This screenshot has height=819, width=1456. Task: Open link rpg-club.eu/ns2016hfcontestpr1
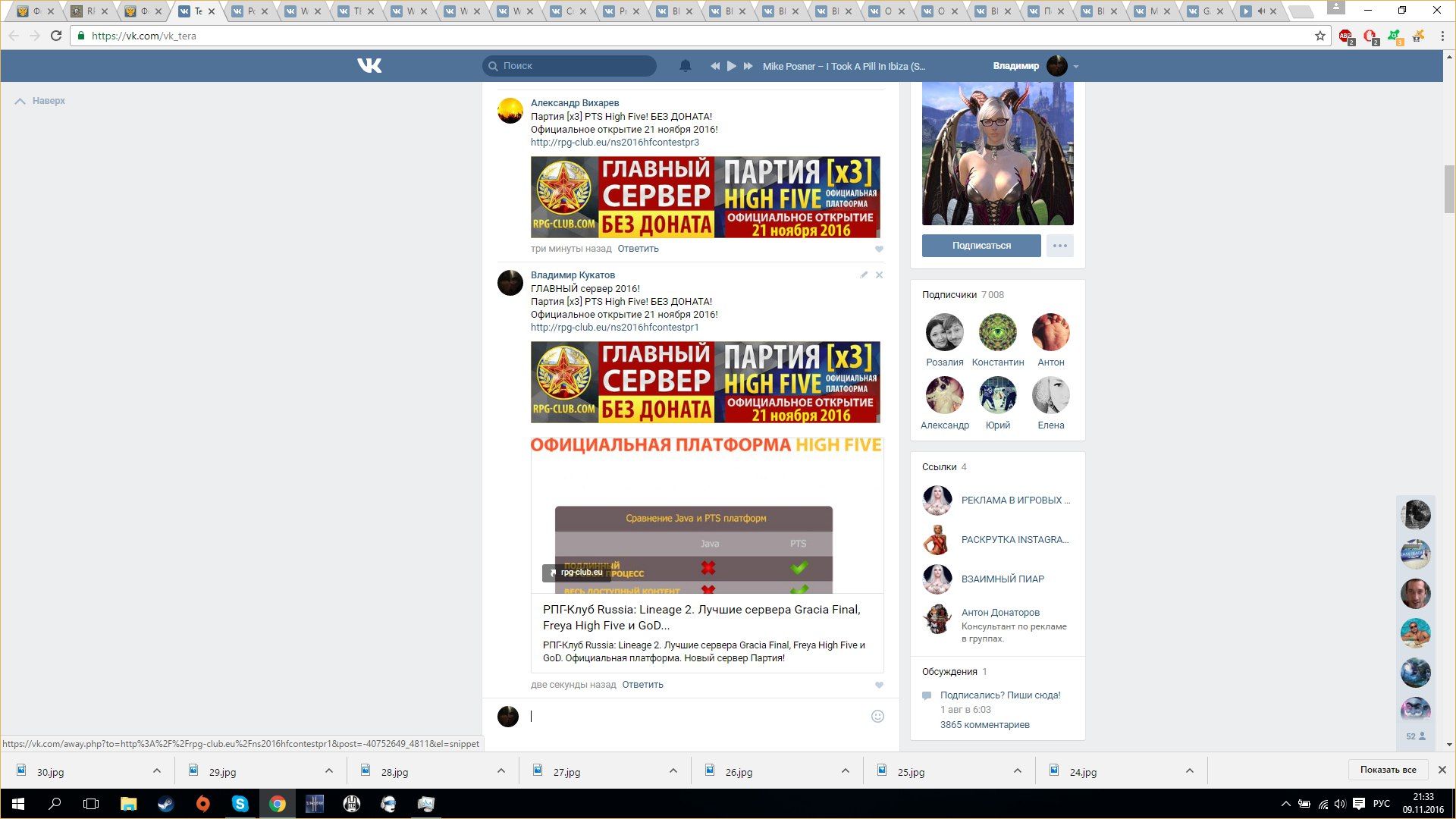coord(614,327)
